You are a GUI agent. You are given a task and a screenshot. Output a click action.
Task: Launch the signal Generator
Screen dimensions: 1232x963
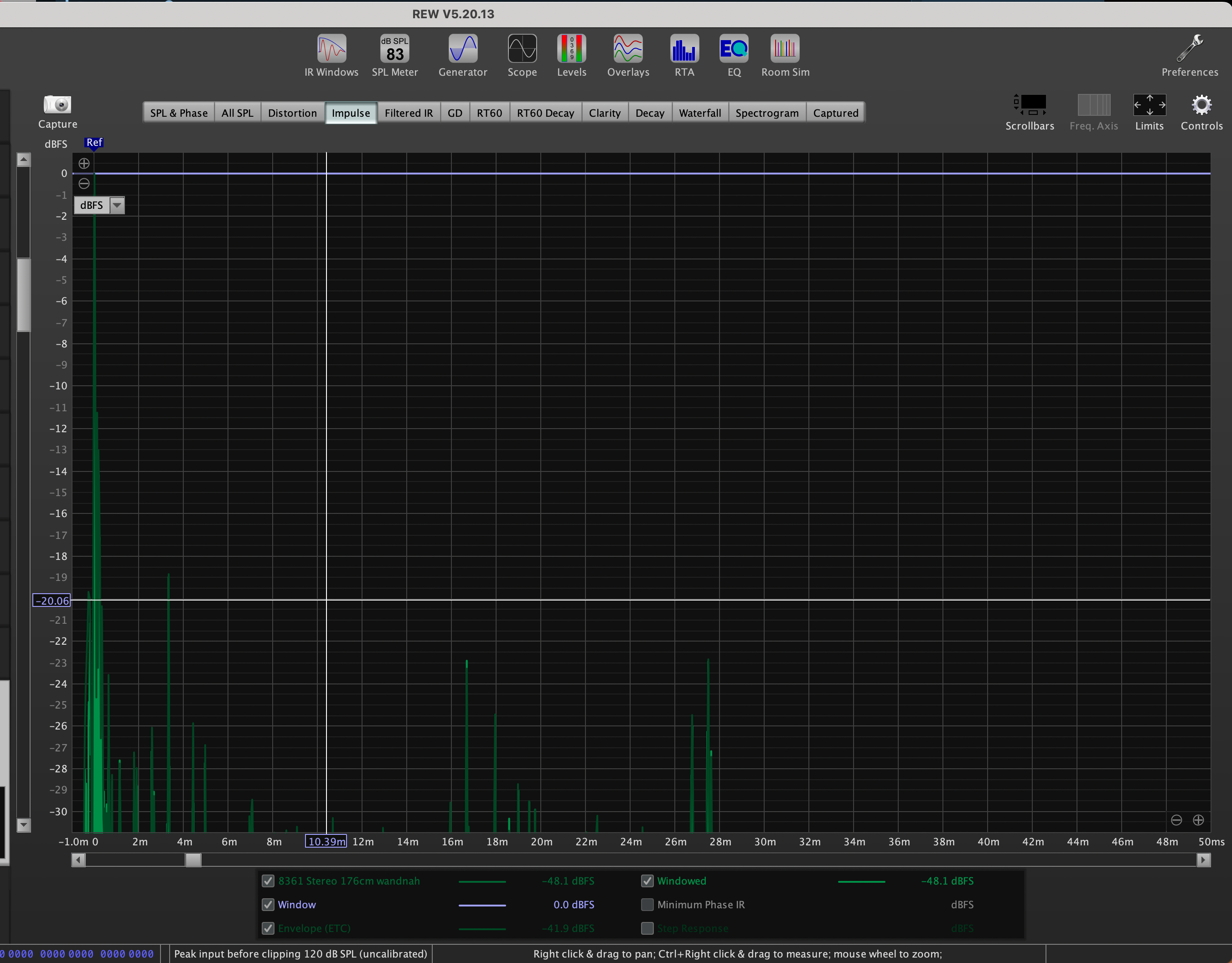[x=462, y=49]
